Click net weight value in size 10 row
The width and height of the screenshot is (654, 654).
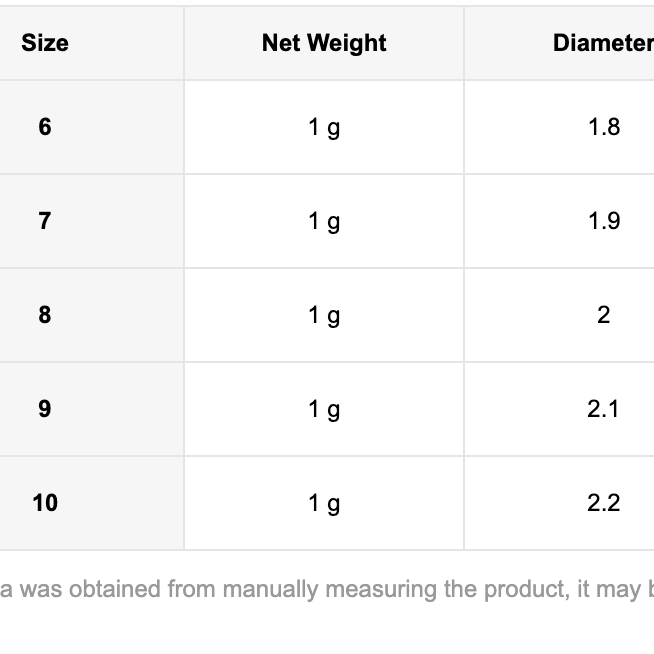click(x=324, y=503)
